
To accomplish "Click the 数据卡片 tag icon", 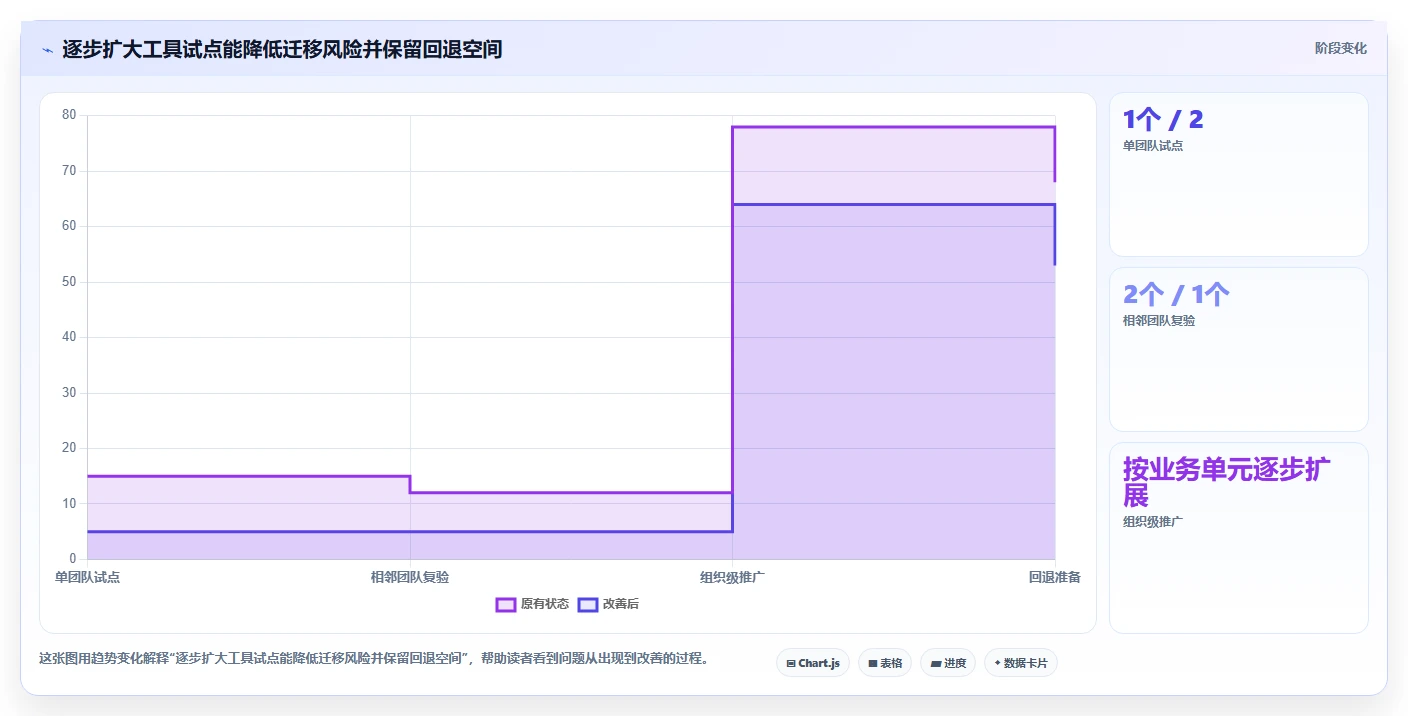I will pos(998,663).
